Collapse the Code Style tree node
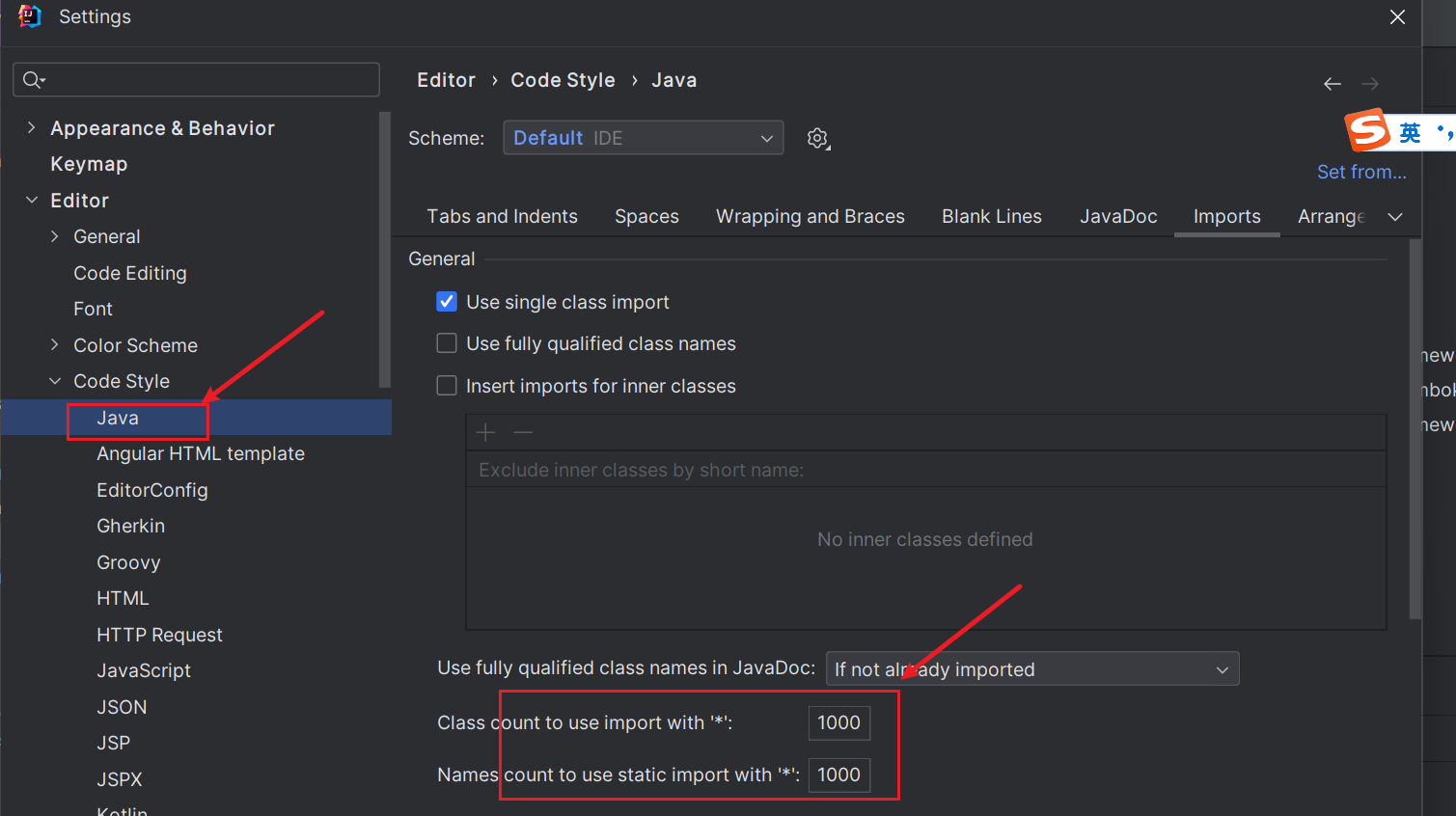 pos(55,381)
